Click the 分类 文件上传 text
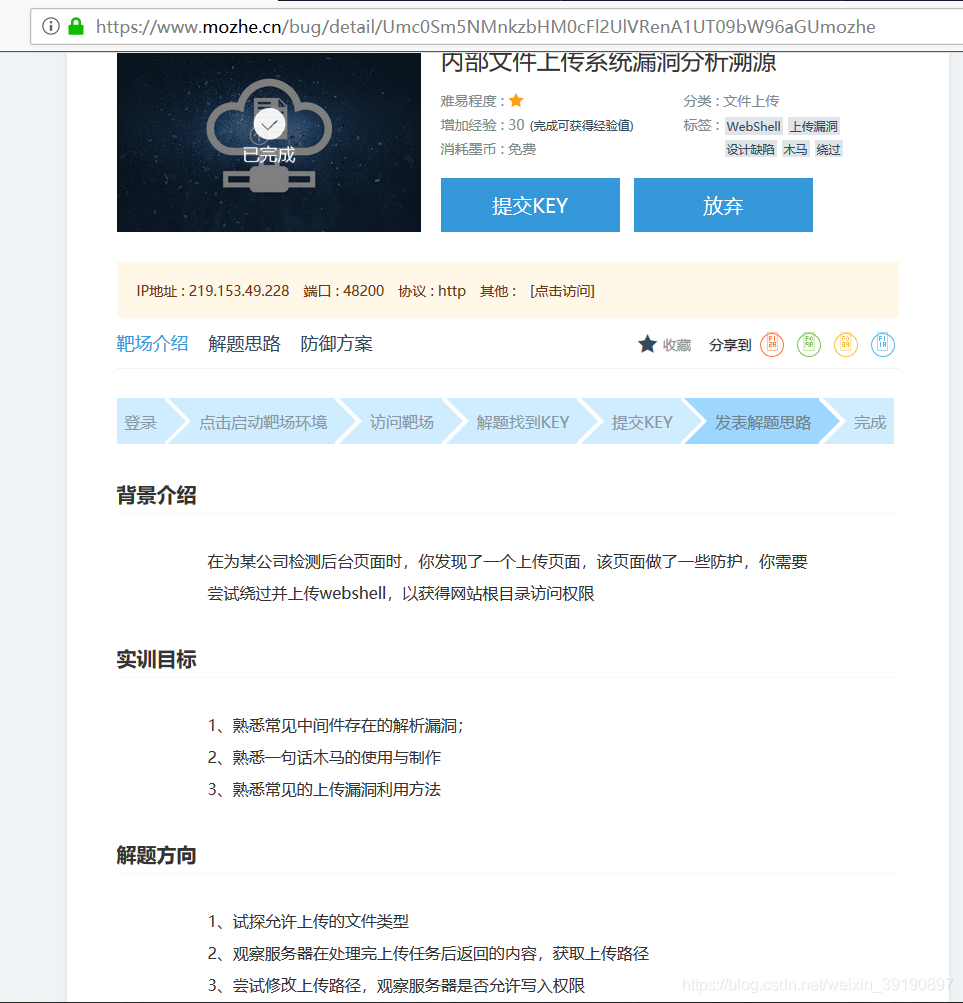 click(x=731, y=101)
